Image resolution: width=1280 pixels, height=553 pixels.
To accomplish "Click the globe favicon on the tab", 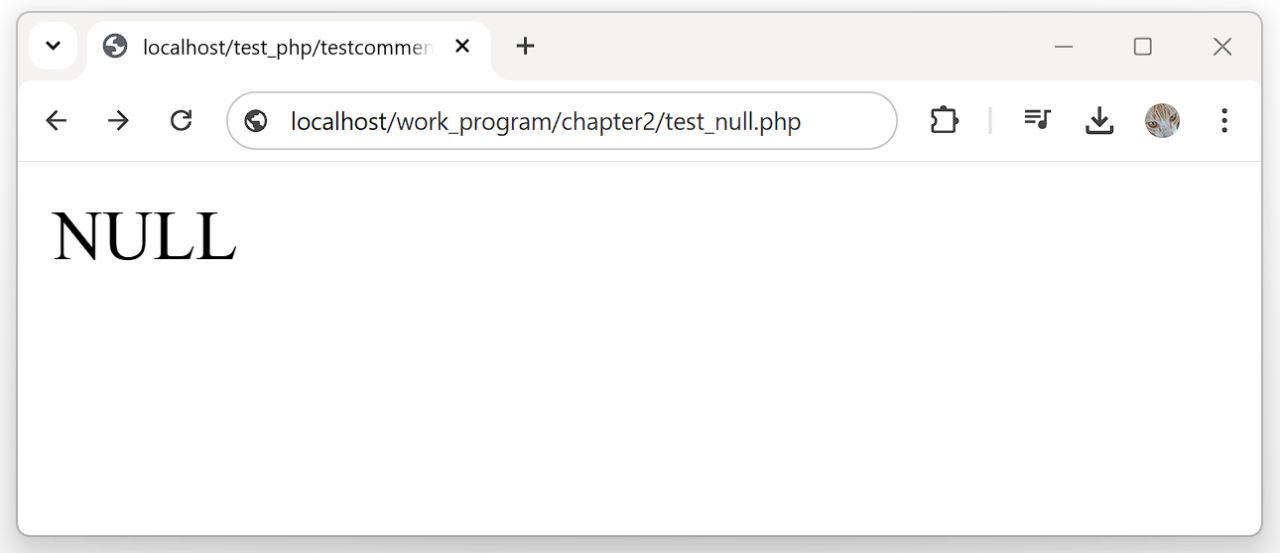I will (x=116, y=46).
